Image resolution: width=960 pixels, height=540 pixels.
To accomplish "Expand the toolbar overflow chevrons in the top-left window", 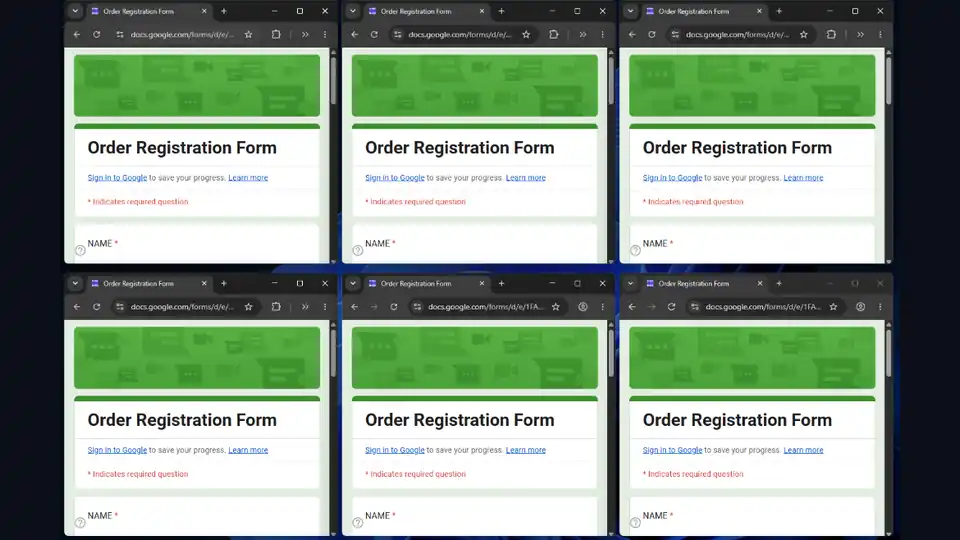I will tap(305, 35).
